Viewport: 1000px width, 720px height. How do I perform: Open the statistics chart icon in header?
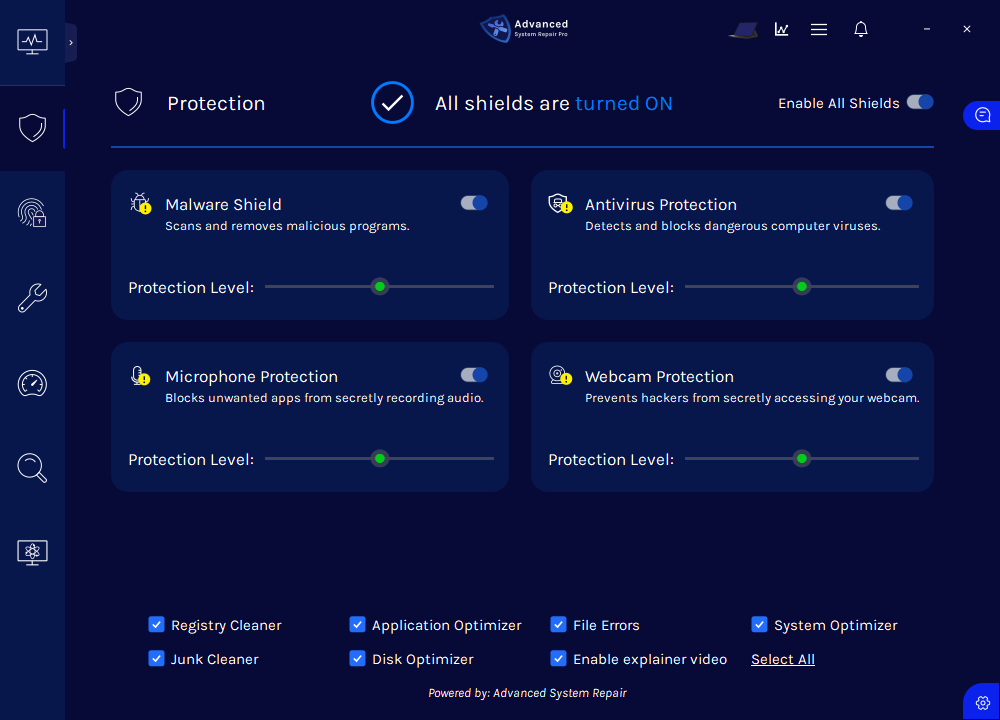pos(781,29)
